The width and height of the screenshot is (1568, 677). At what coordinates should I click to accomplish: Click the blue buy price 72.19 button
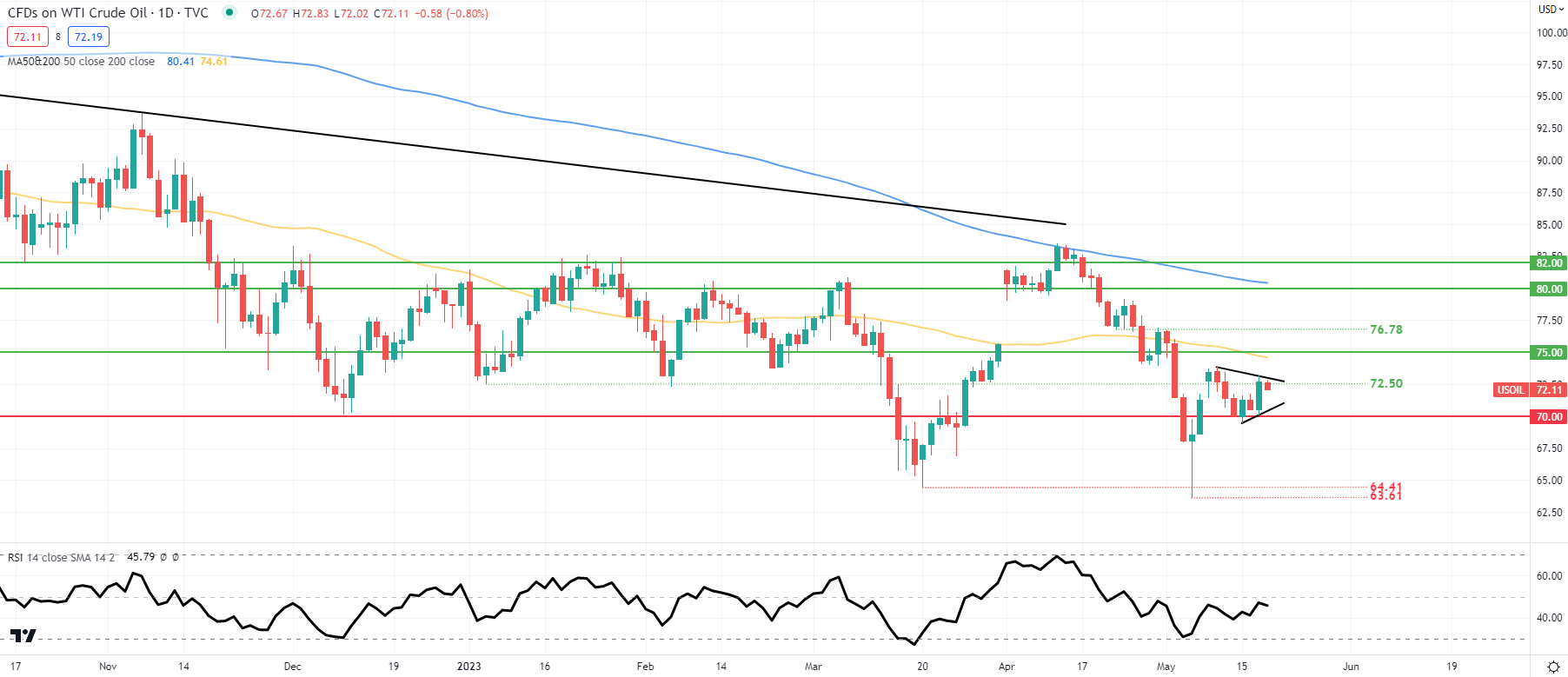click(89, 37)
